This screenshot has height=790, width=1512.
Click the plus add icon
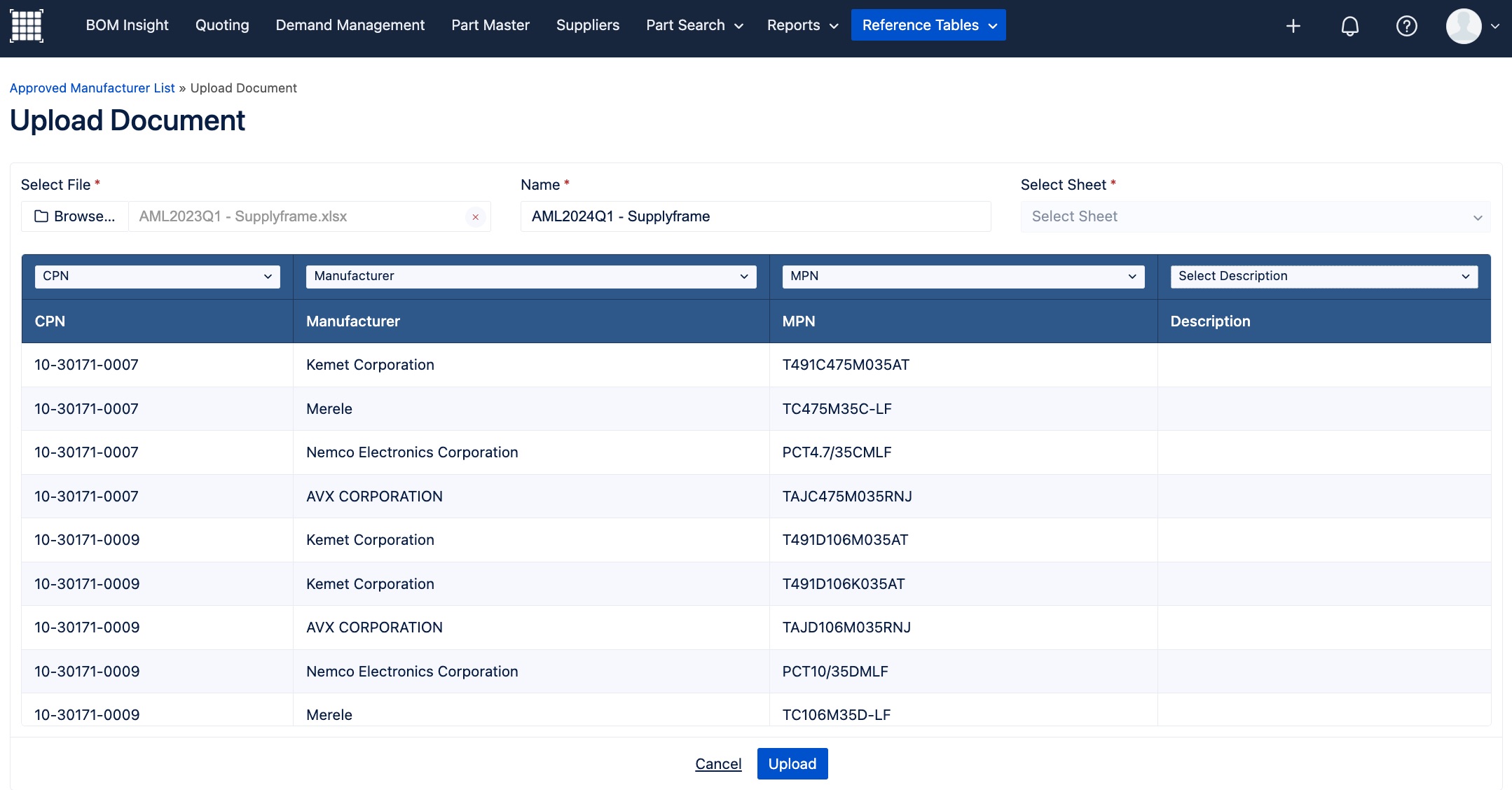(1293, 26)
